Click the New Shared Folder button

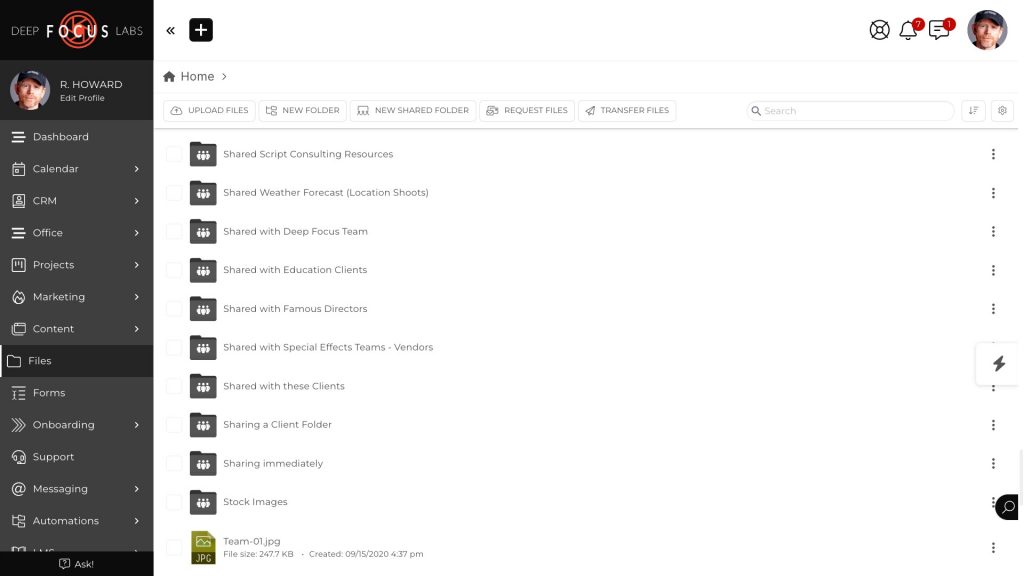[413, 111]
